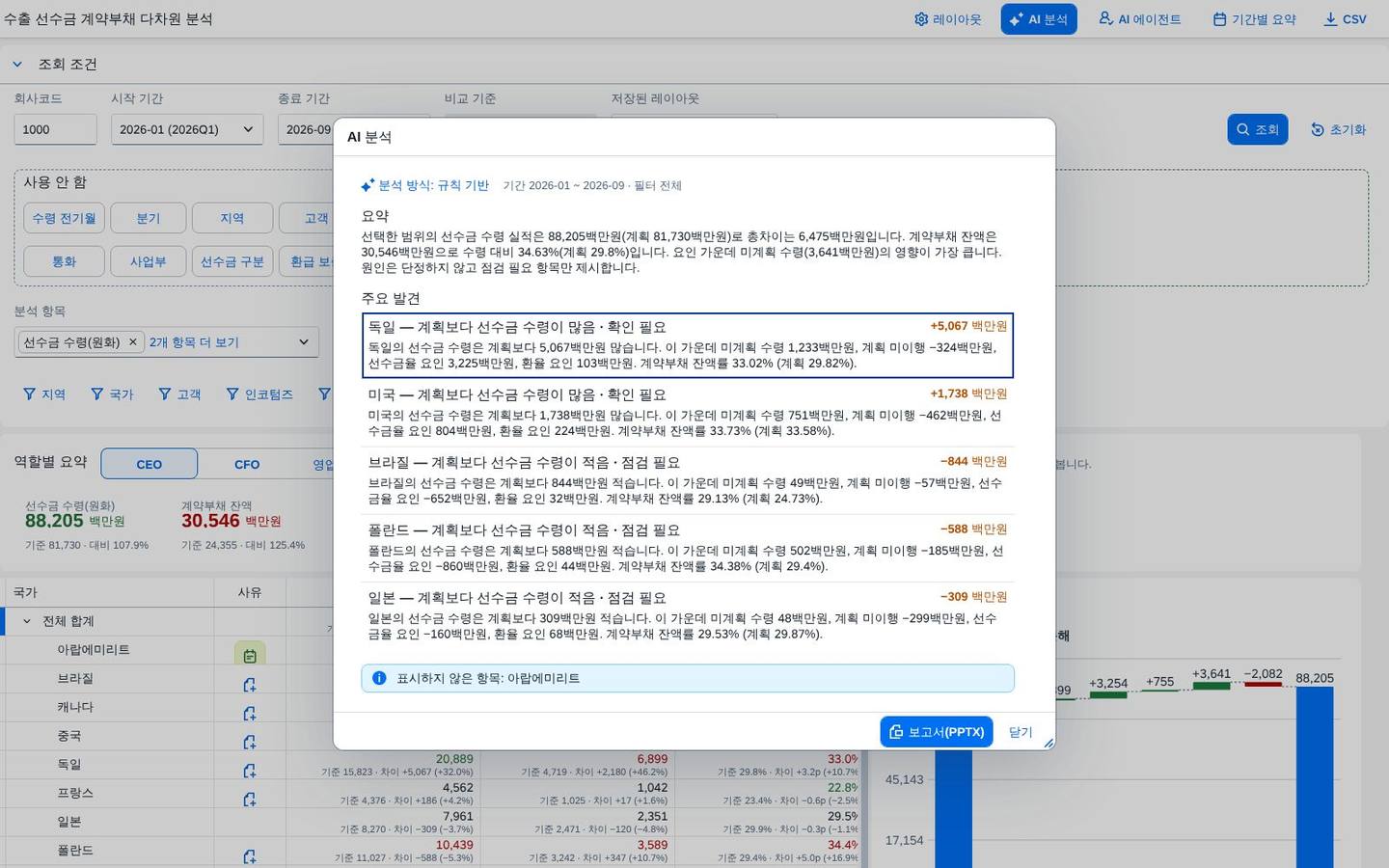Click the 10,439 cell in 폴란드 row

[454, 845]
